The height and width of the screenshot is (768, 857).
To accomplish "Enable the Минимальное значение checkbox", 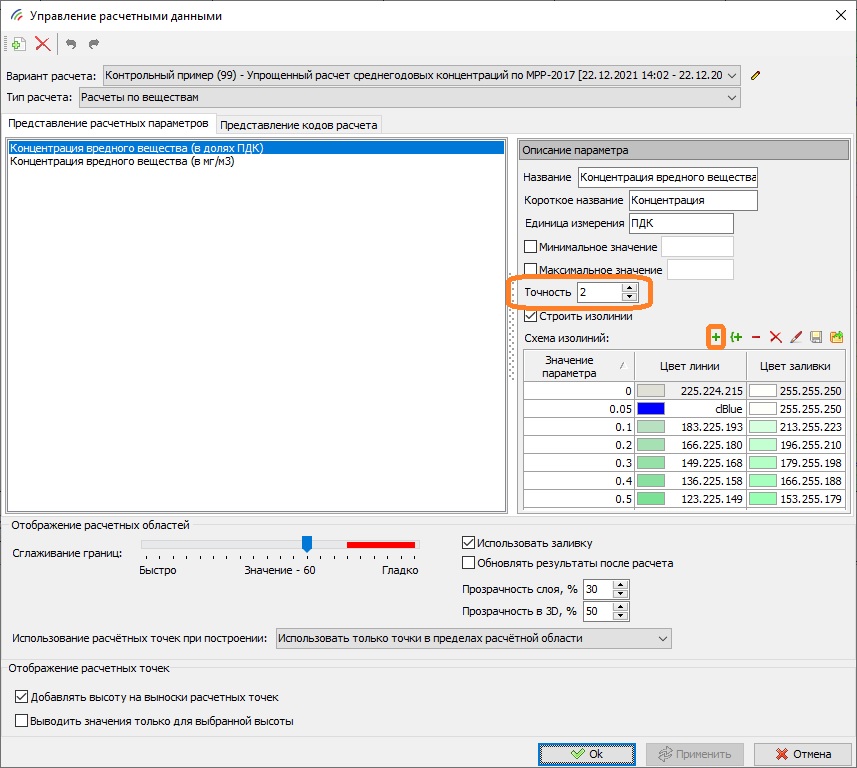I will coord(531,247).
